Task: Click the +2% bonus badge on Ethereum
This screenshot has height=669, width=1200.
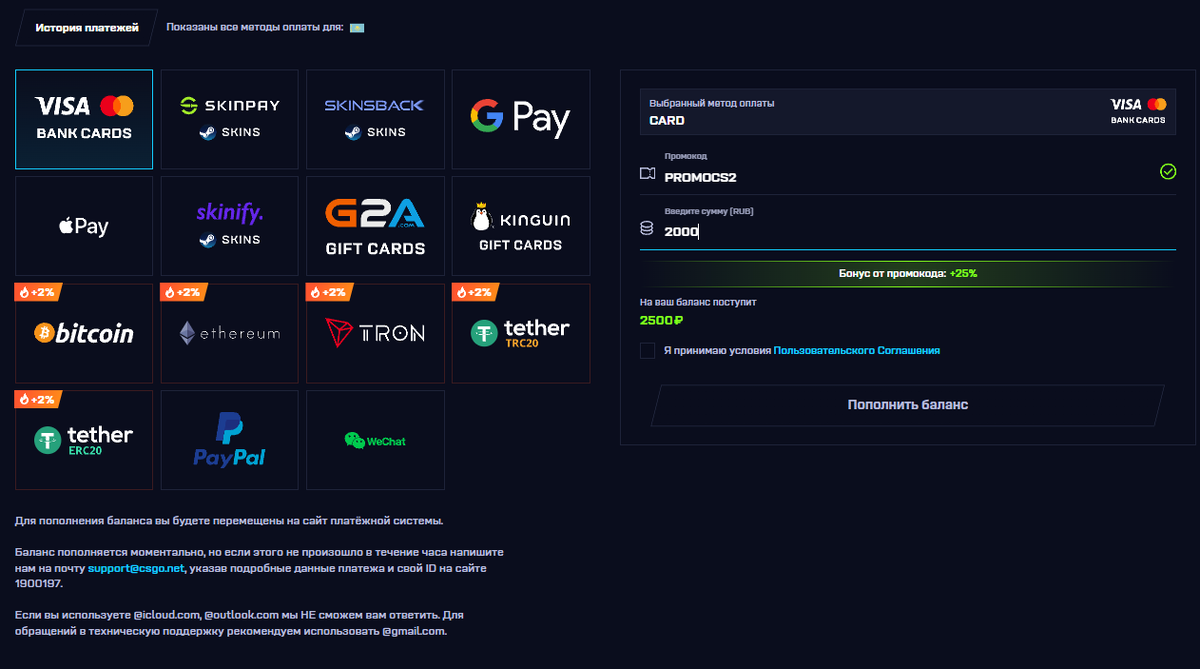Action: 185,292
